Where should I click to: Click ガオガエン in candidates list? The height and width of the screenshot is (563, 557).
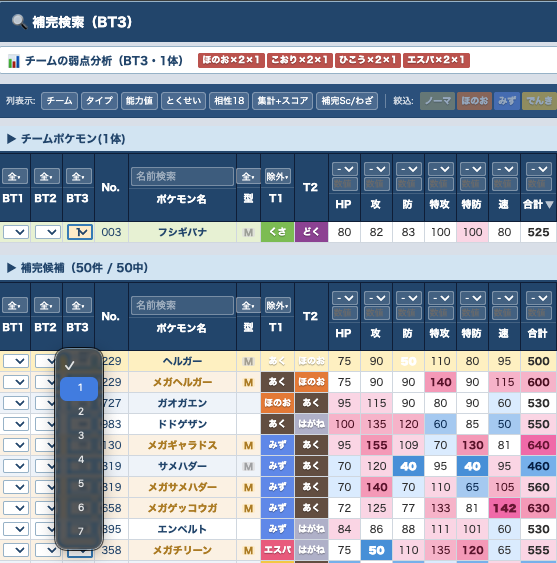point(182,403)
